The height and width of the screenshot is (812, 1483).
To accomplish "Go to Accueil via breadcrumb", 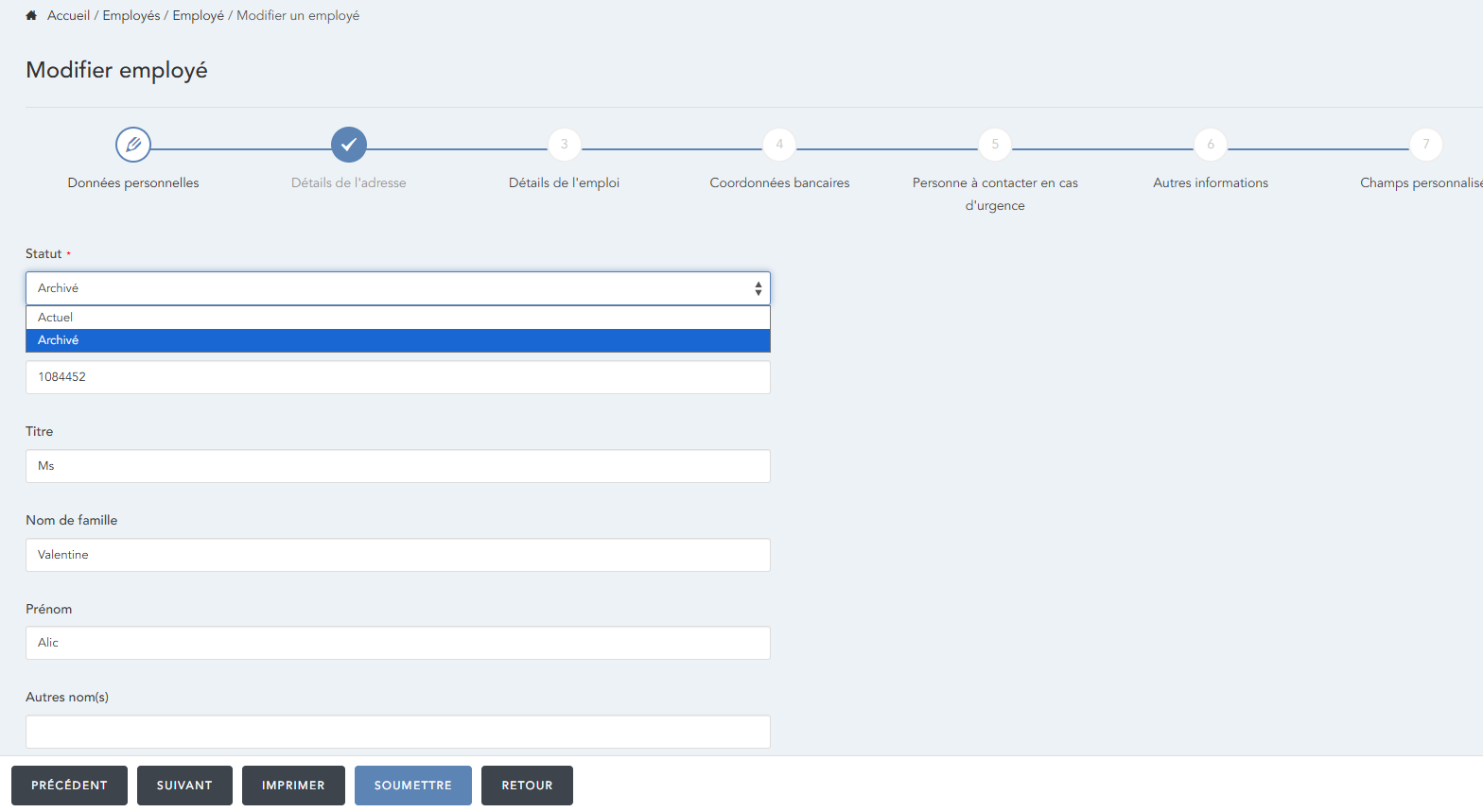I will [69, 16].
